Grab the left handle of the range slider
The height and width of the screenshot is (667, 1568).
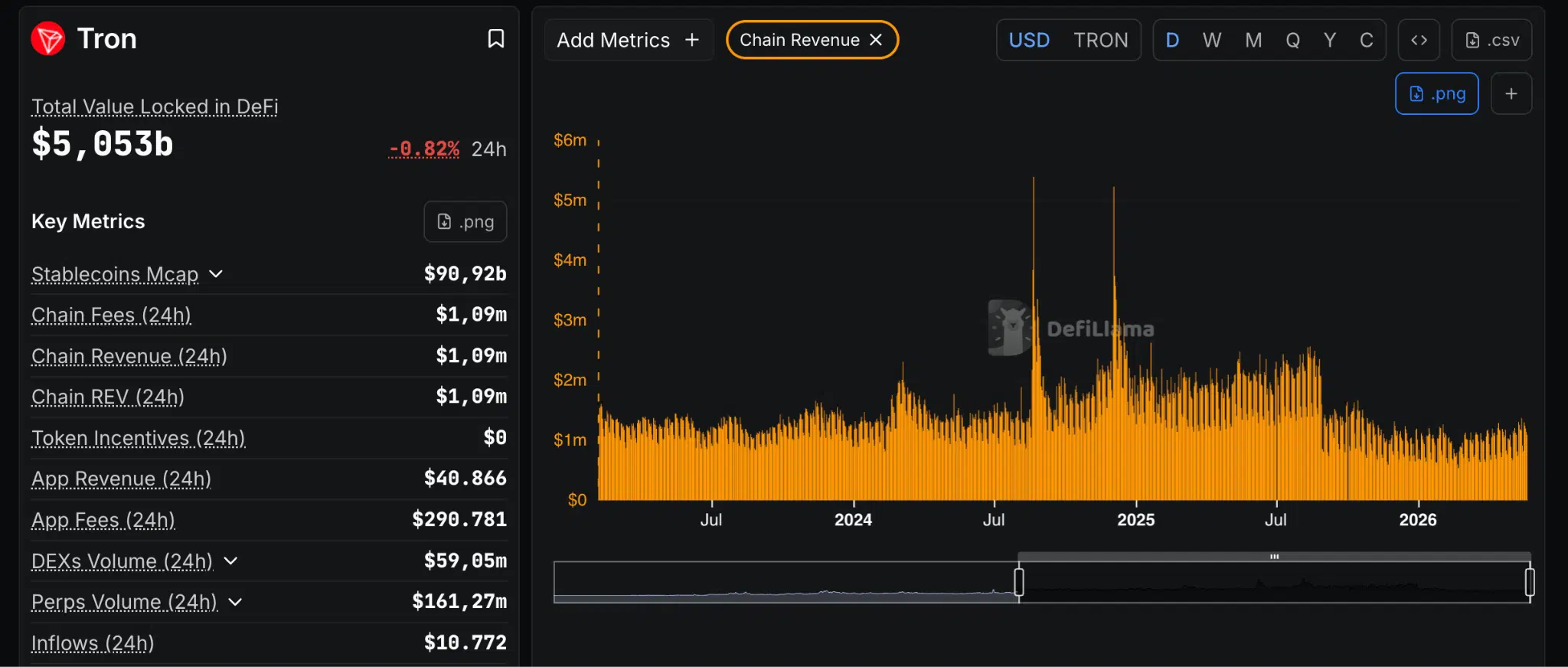point(1019,582)
